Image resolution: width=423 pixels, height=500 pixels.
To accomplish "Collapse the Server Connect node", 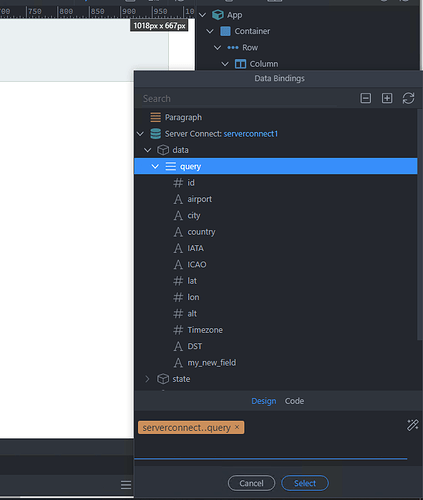I will (x=140, y=134).
